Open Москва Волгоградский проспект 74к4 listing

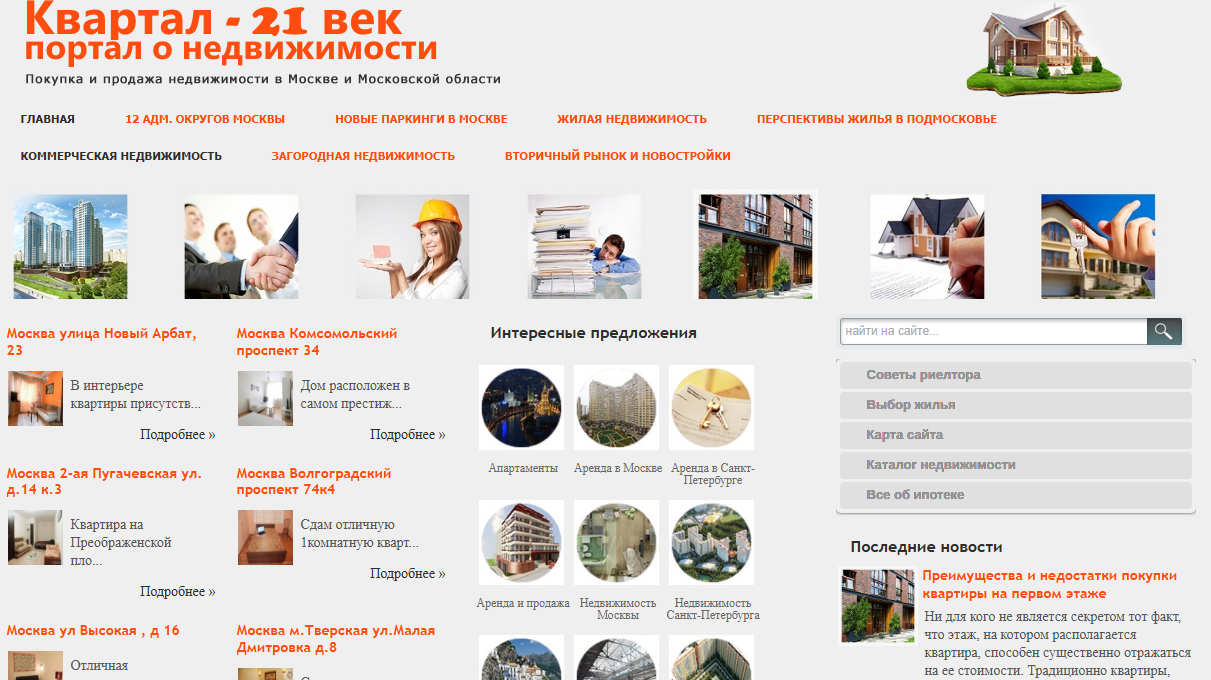point(314,481)
